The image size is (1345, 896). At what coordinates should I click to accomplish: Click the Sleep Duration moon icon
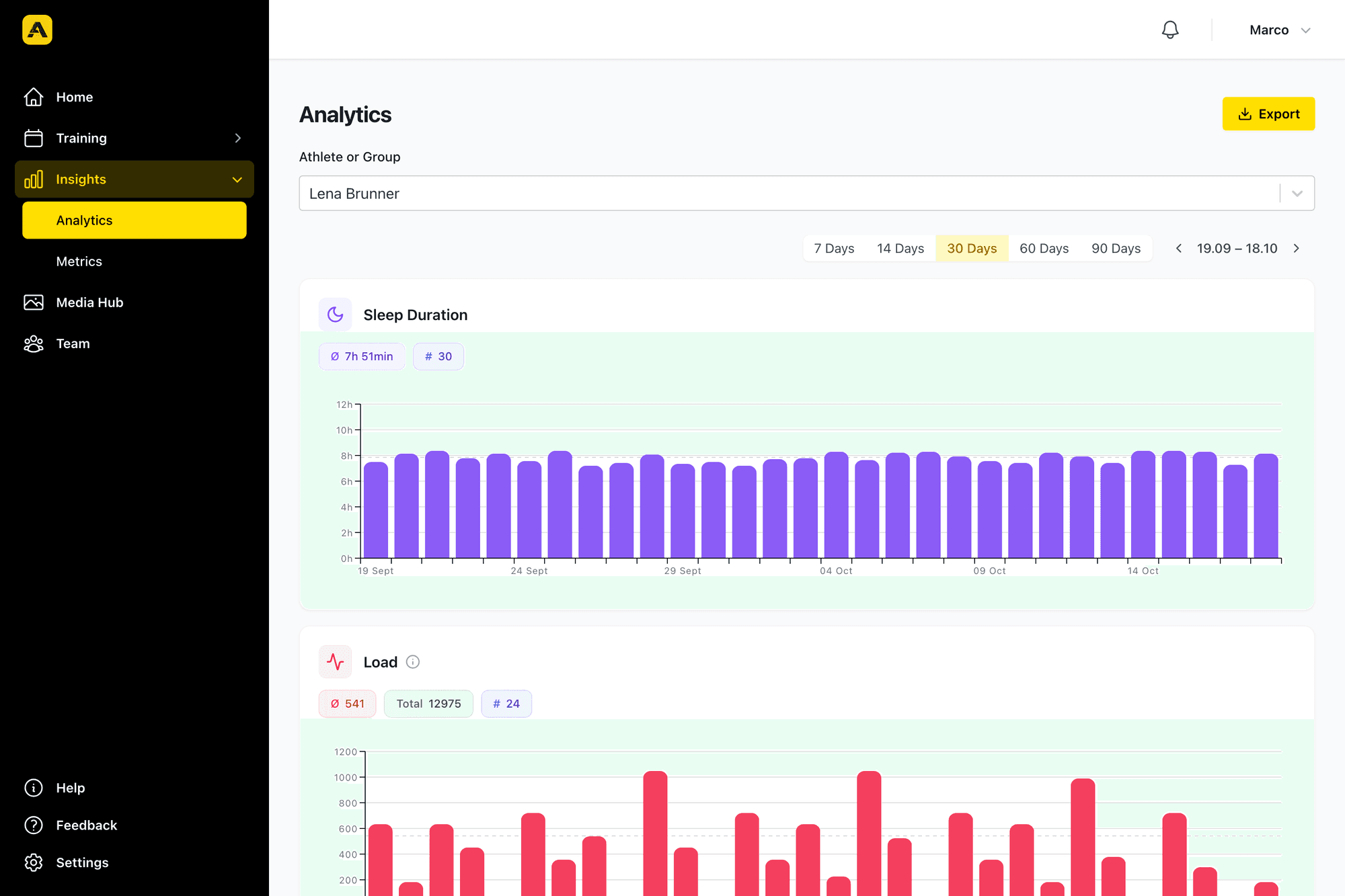335,315
